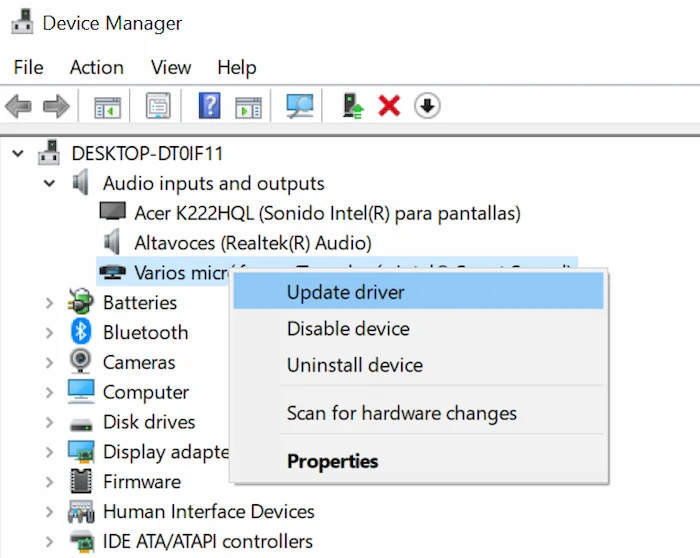This screenshot has height=558, width=700.
Task: Click Update device driver toolbar icon
Action: click(x=353, y=106)
